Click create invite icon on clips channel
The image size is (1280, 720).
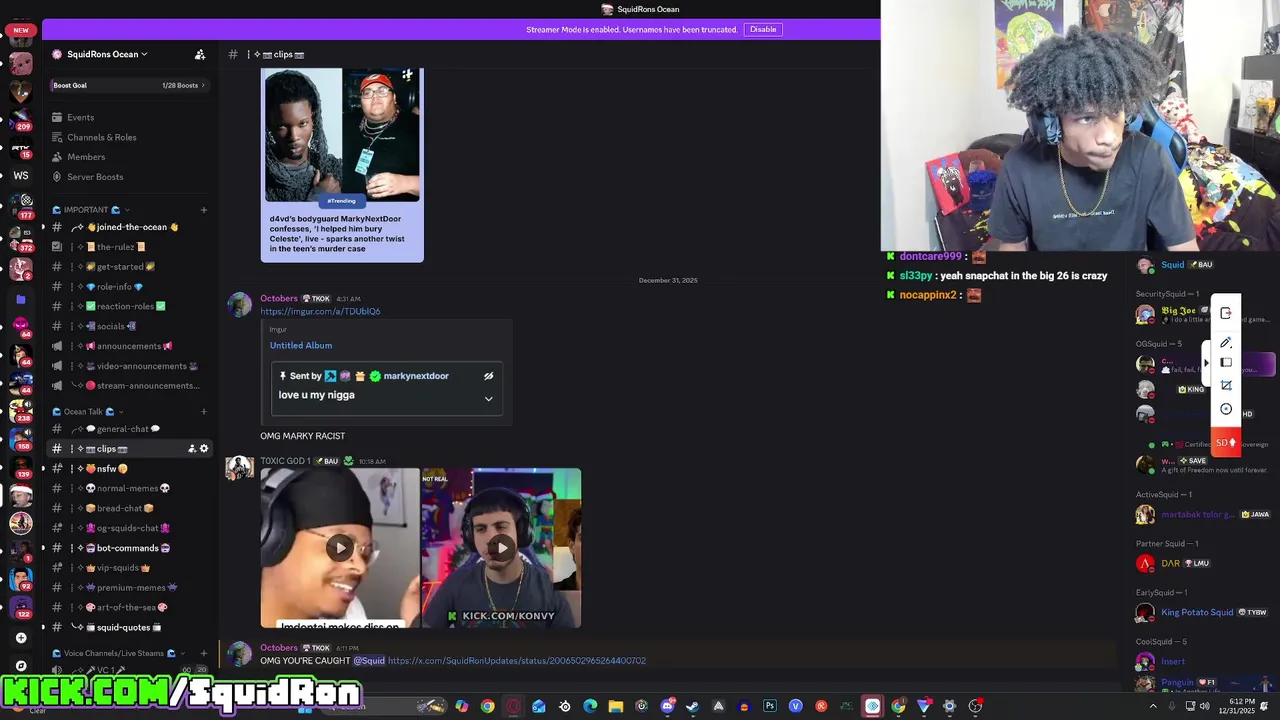click(191, 449)
